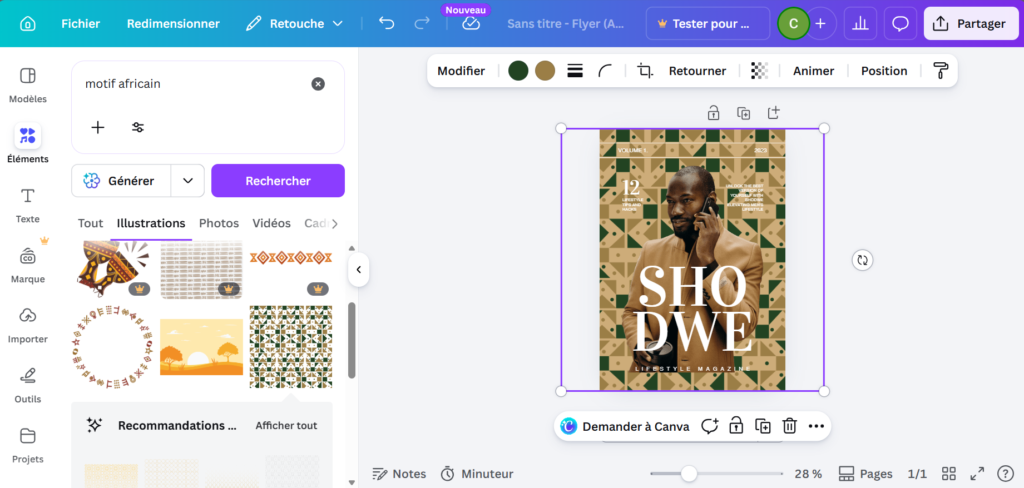Click the Rechercher button
The image size is (1024, 488).
click(x=278, y=181)
